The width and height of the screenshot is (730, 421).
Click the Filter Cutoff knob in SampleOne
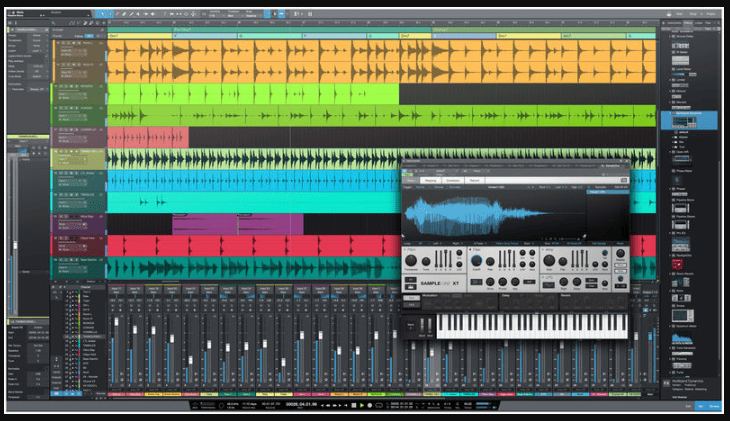point(476,261)
